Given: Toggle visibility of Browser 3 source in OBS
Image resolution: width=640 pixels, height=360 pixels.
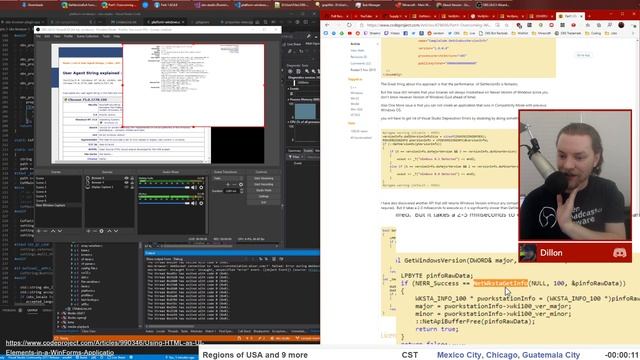Looking at the screenshot, I should click(127, 178).
